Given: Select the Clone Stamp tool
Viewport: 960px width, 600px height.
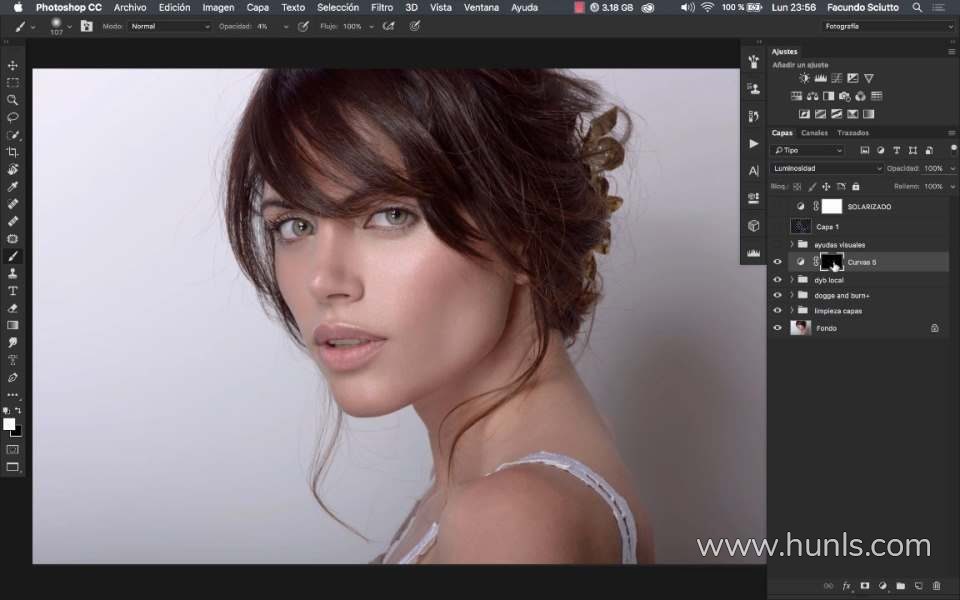Looking at the screenshot, I should click(12, 274).
